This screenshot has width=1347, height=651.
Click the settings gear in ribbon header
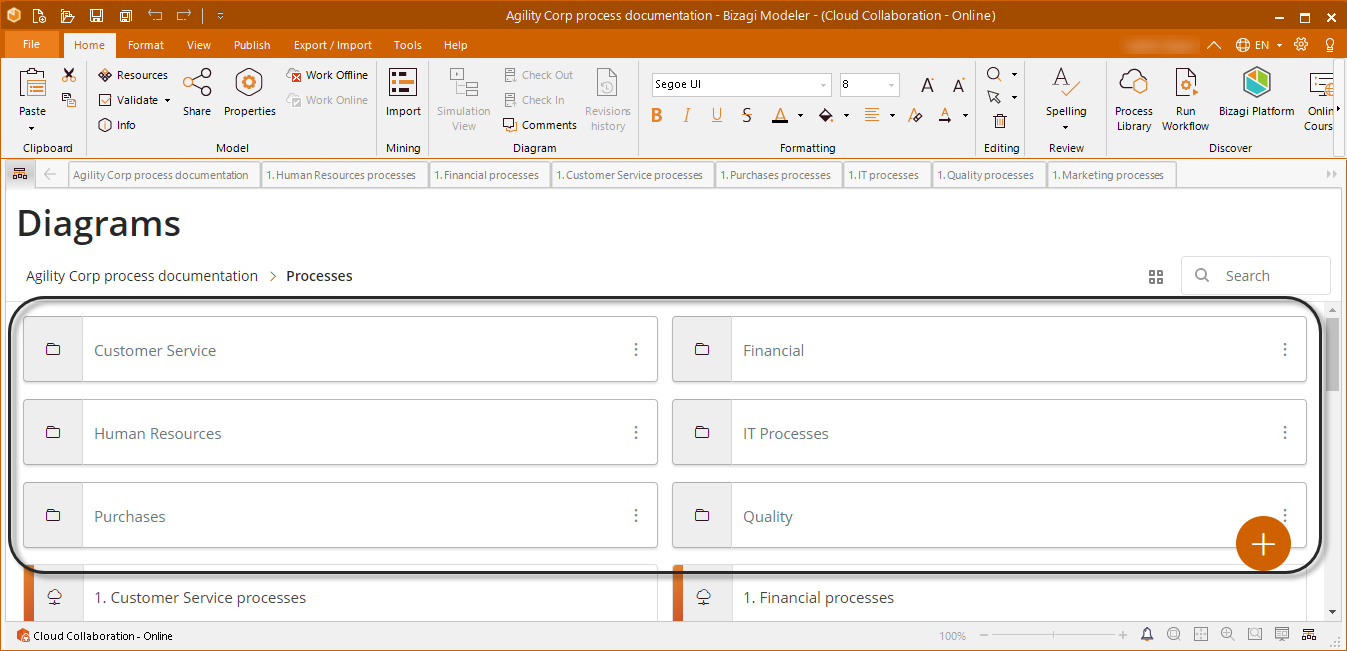pyautogui.click(x=1301, y=45)
